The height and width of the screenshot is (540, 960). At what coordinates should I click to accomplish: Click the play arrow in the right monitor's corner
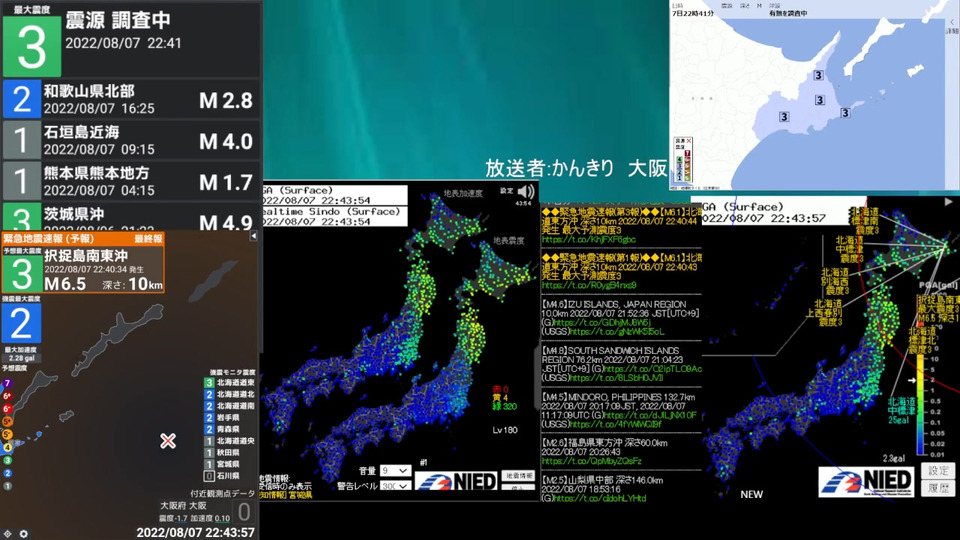coord(948,201)
